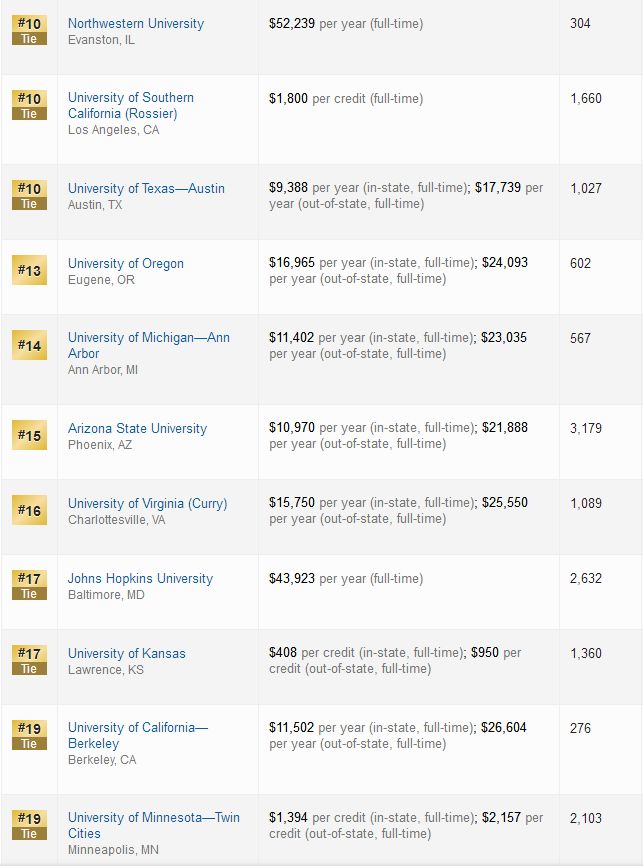The width and height of the screenshot is (643, 866).
Task: Click #10 Tie badge beside Northwestern University
Action: pyautogui.click(x=29, y=30)
